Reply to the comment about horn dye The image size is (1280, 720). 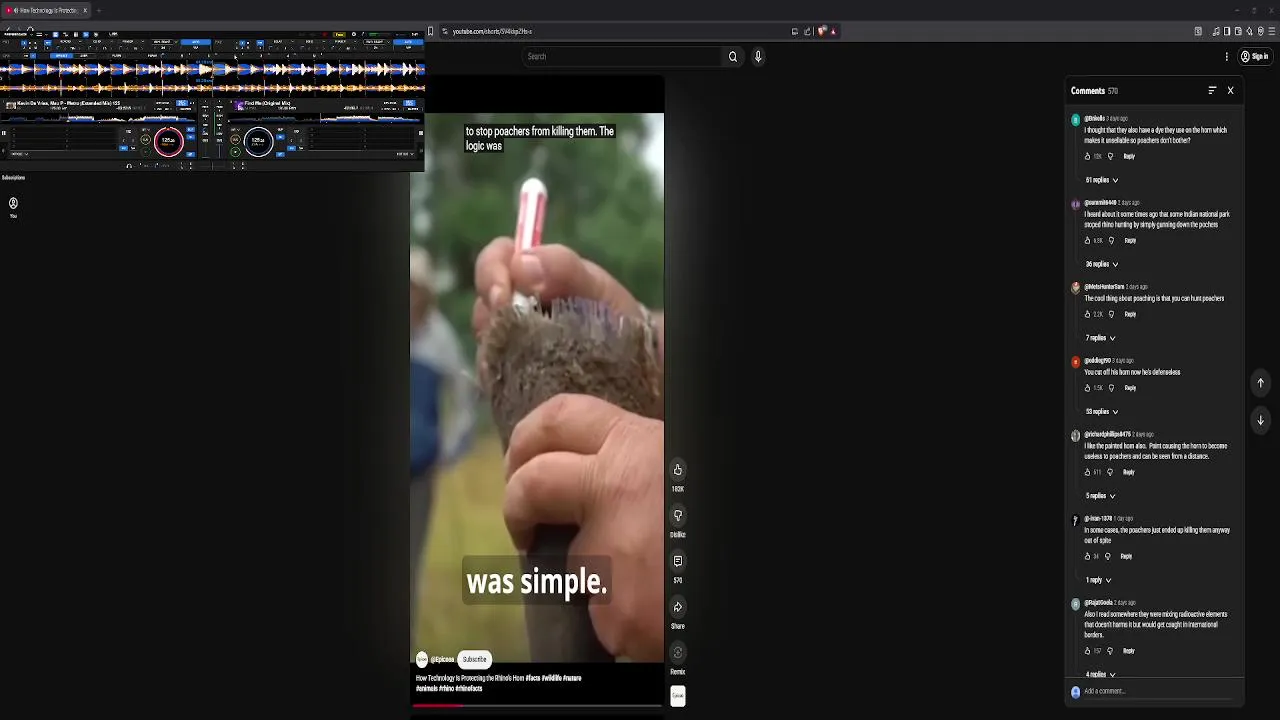coord(1129,157)
